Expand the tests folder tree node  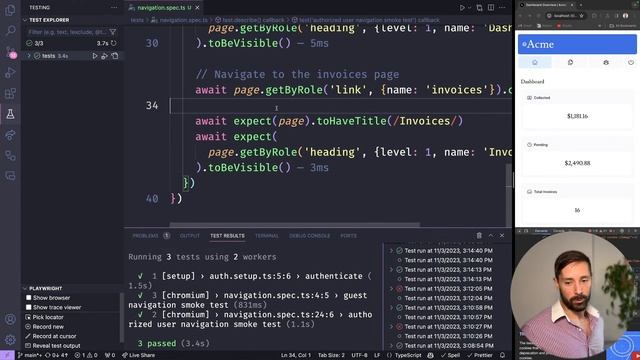(x=29, y=56)
